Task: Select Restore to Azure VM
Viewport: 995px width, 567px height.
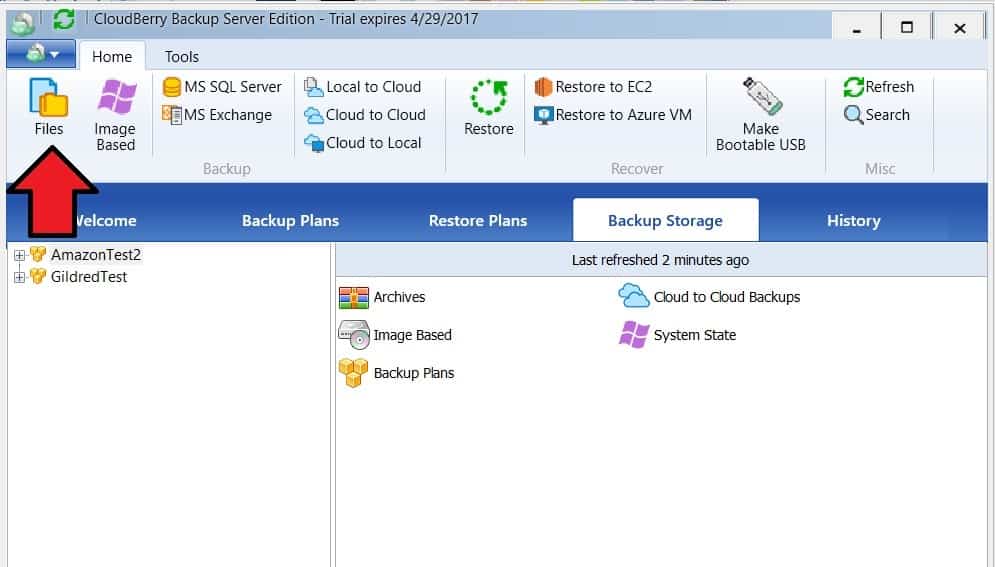Action: pos(613,115)
